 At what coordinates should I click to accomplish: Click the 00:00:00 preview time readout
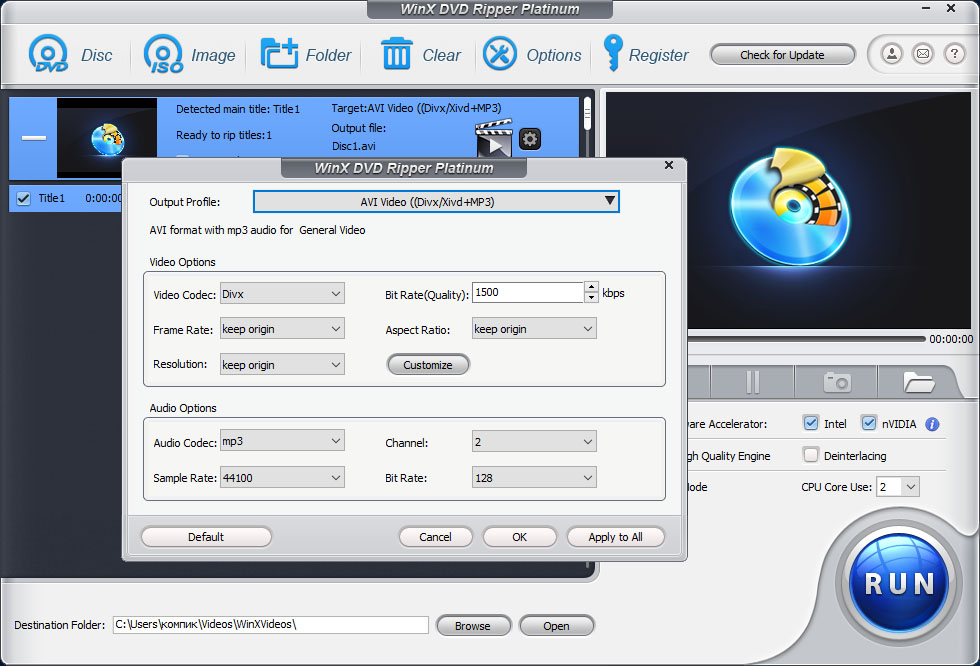coord(951,339)
